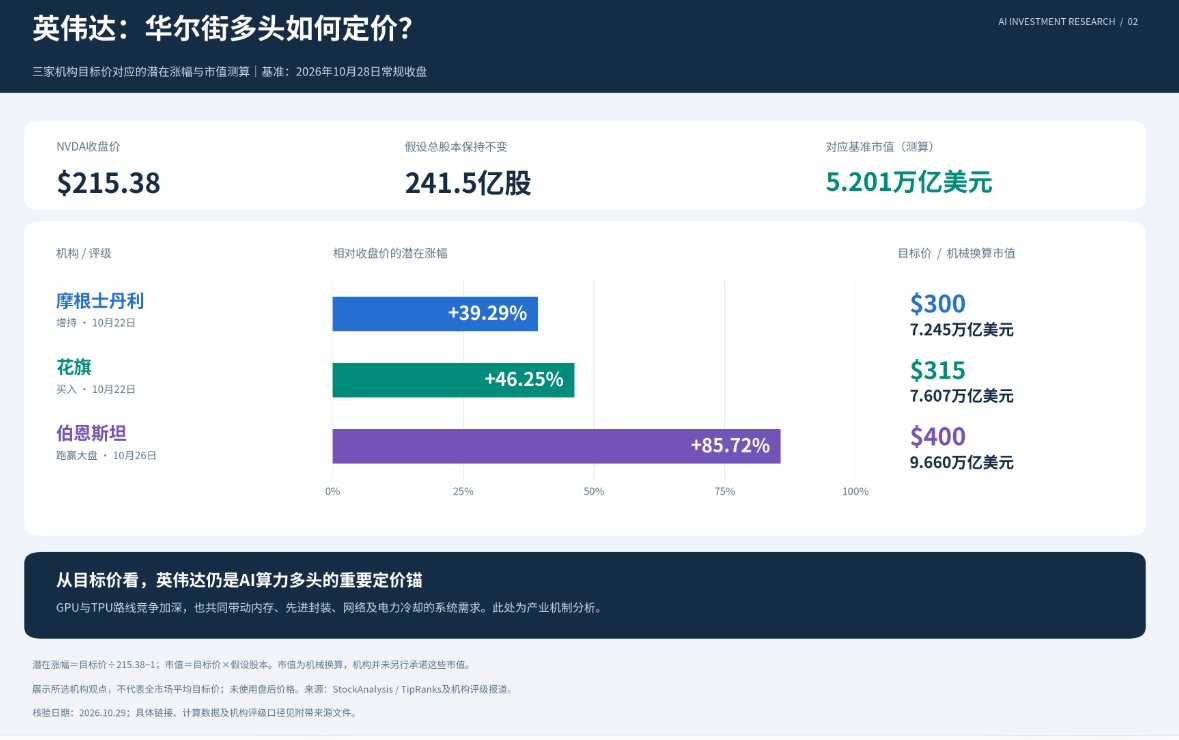Click the green +46.25% bar
Image resolution: width=1179 pixels, height=740 pixels.
(453, 380)
